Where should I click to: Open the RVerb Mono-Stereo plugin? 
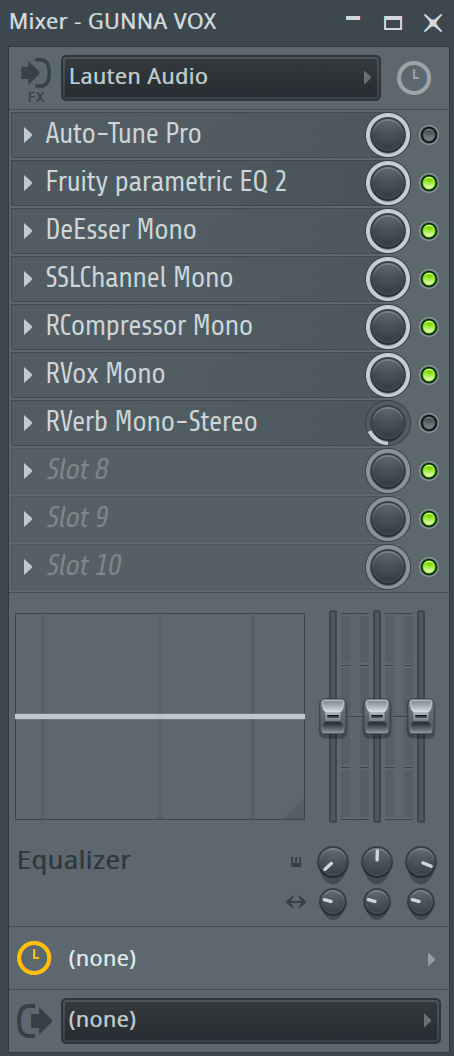[x=152, y=423]
